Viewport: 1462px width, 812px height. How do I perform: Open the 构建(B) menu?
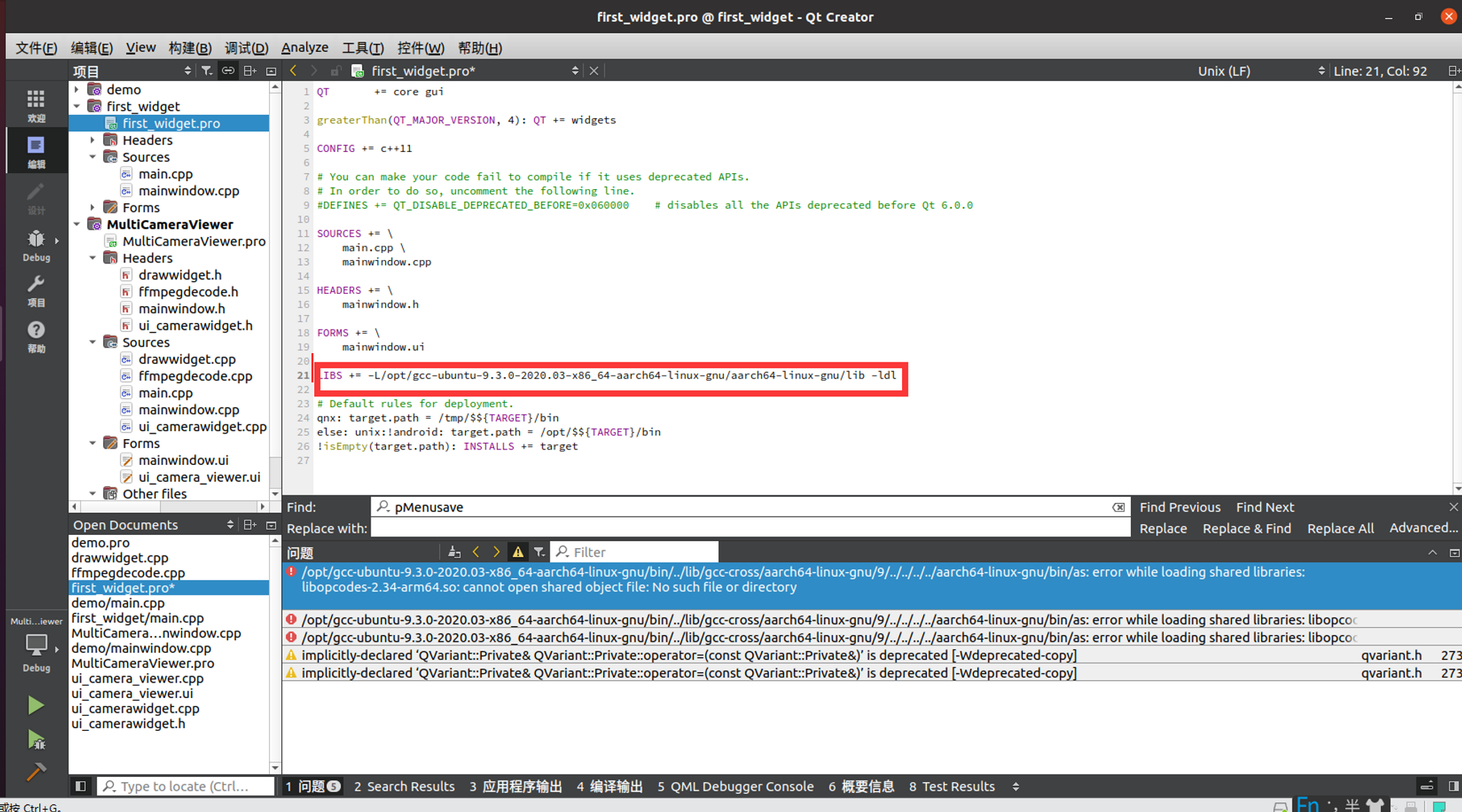190,48
